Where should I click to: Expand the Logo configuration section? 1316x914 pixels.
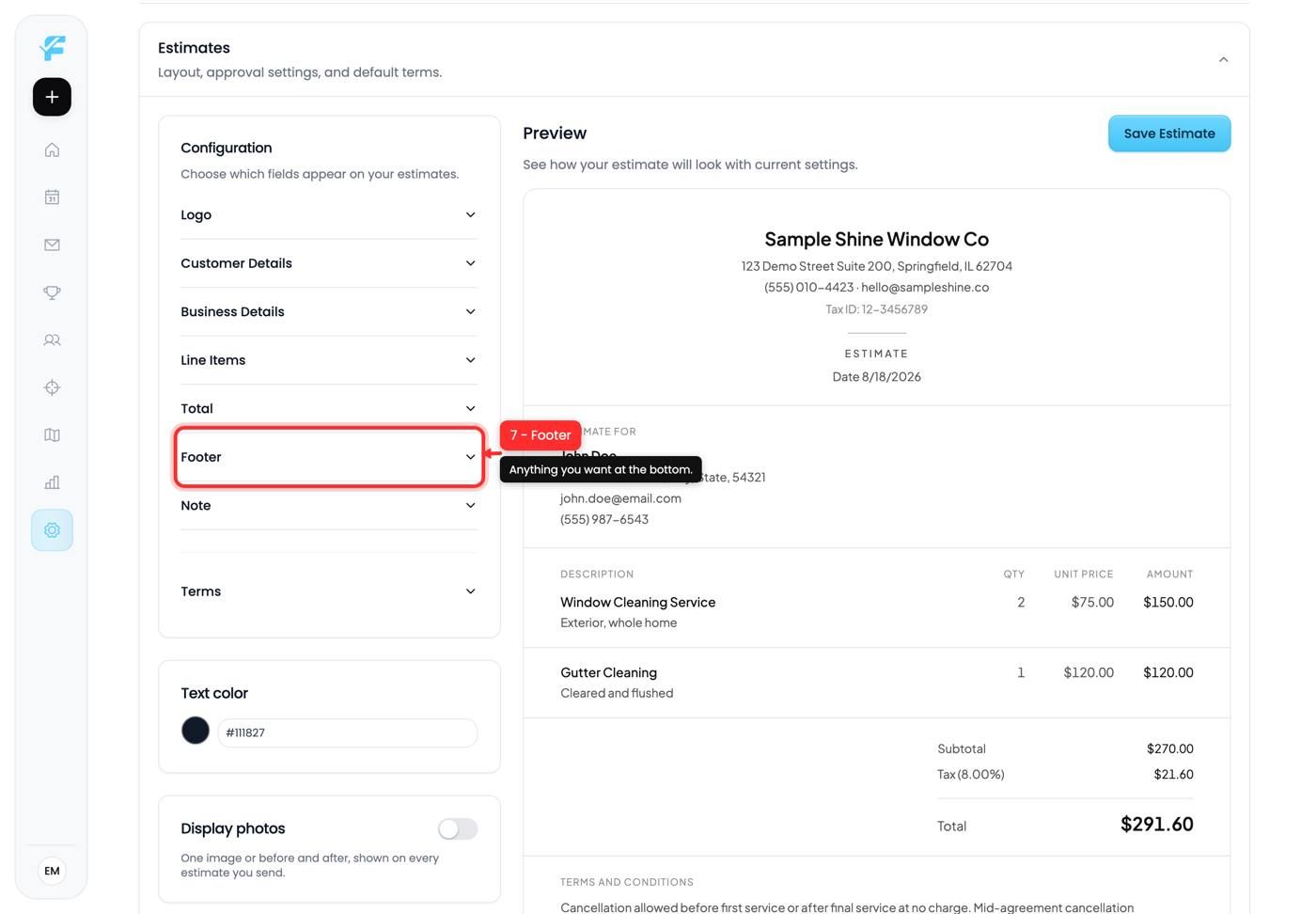(329, 215)
